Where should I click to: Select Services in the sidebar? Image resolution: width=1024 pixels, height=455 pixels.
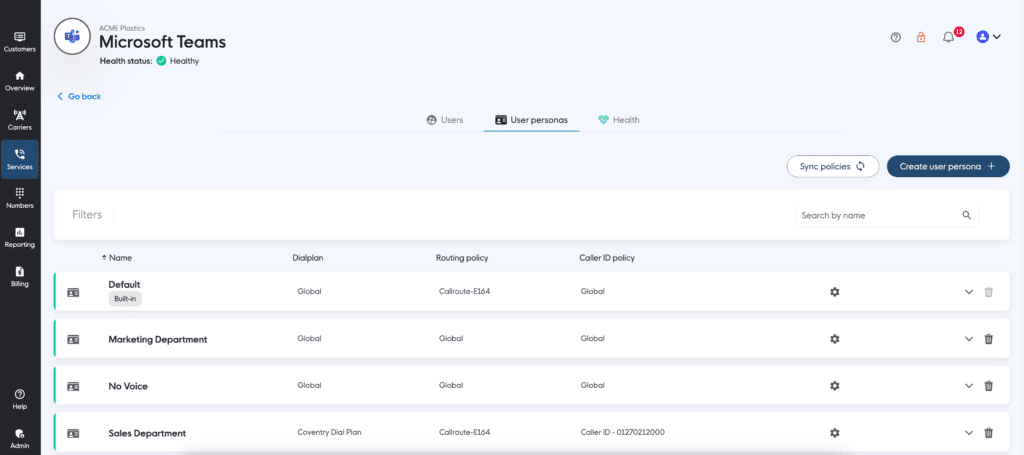point(20,159)
